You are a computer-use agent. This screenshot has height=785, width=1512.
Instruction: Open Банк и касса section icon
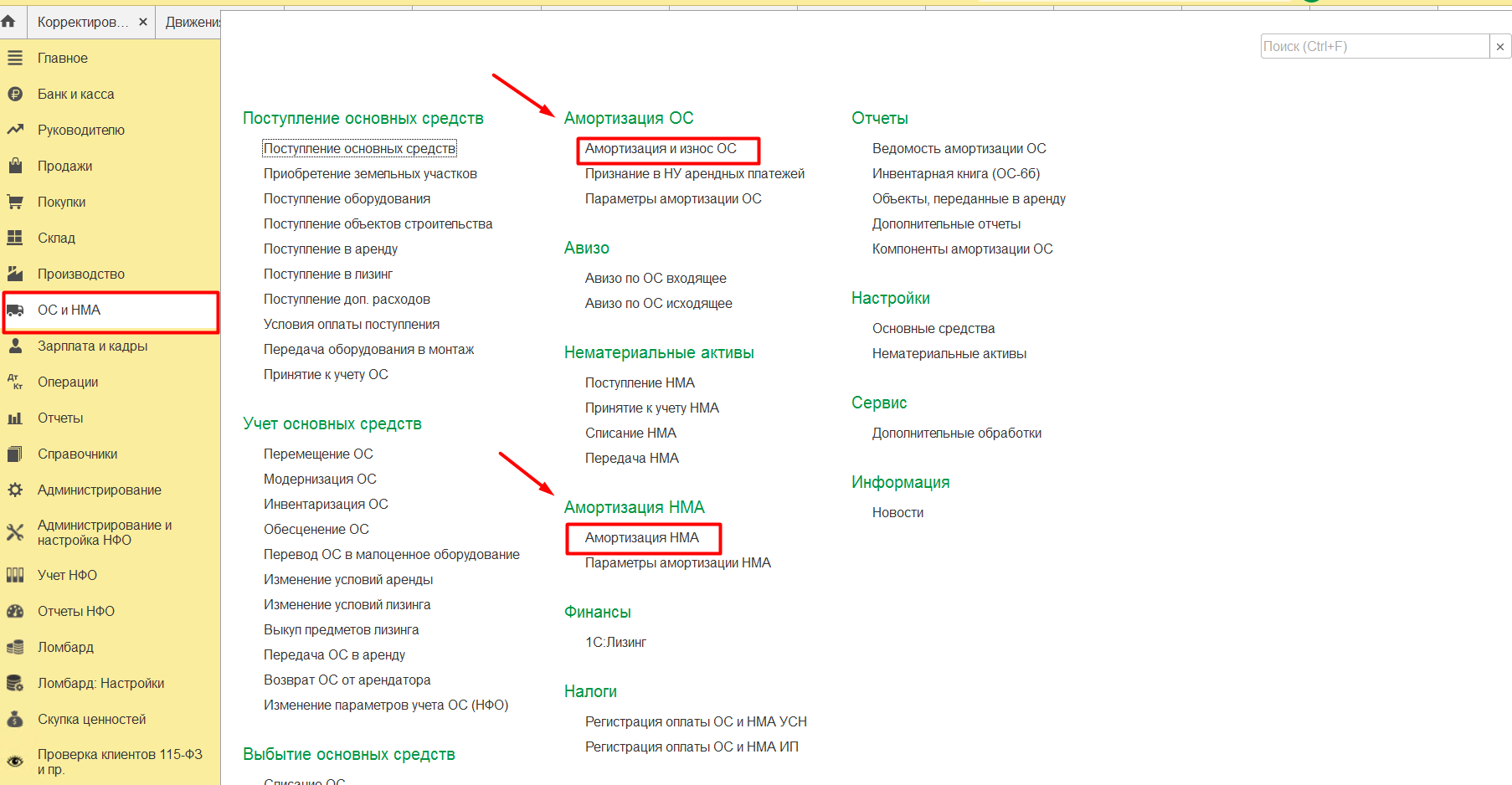(15, 95)
